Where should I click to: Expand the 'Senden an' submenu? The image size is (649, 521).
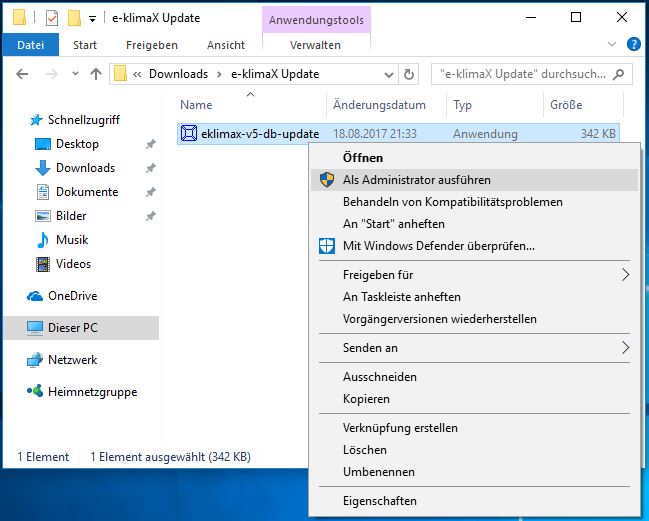[626, 348]
